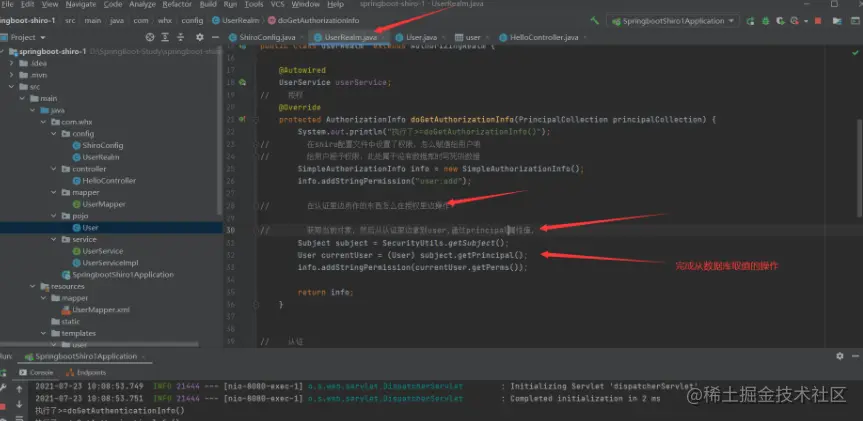
Task: Expand the .idea folder
Action: (12, 63)
